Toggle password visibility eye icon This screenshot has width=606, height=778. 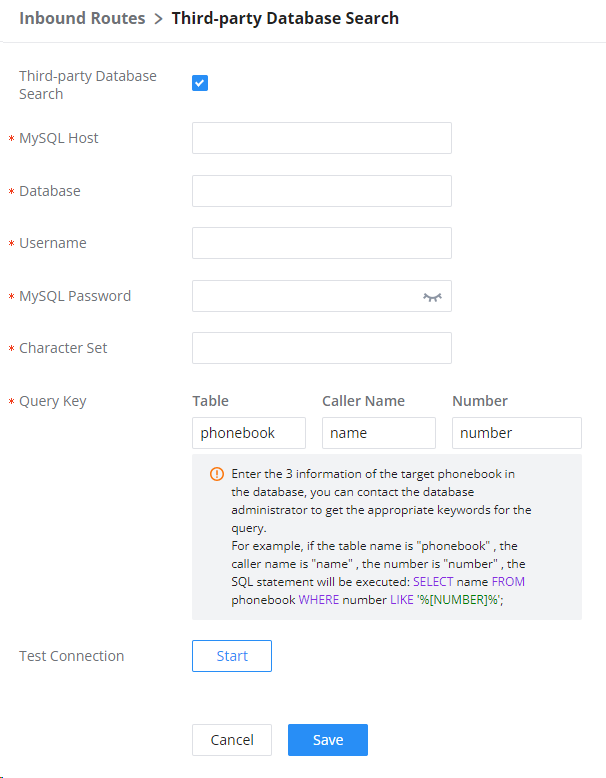pyautogui.click(x=432, y=297)
